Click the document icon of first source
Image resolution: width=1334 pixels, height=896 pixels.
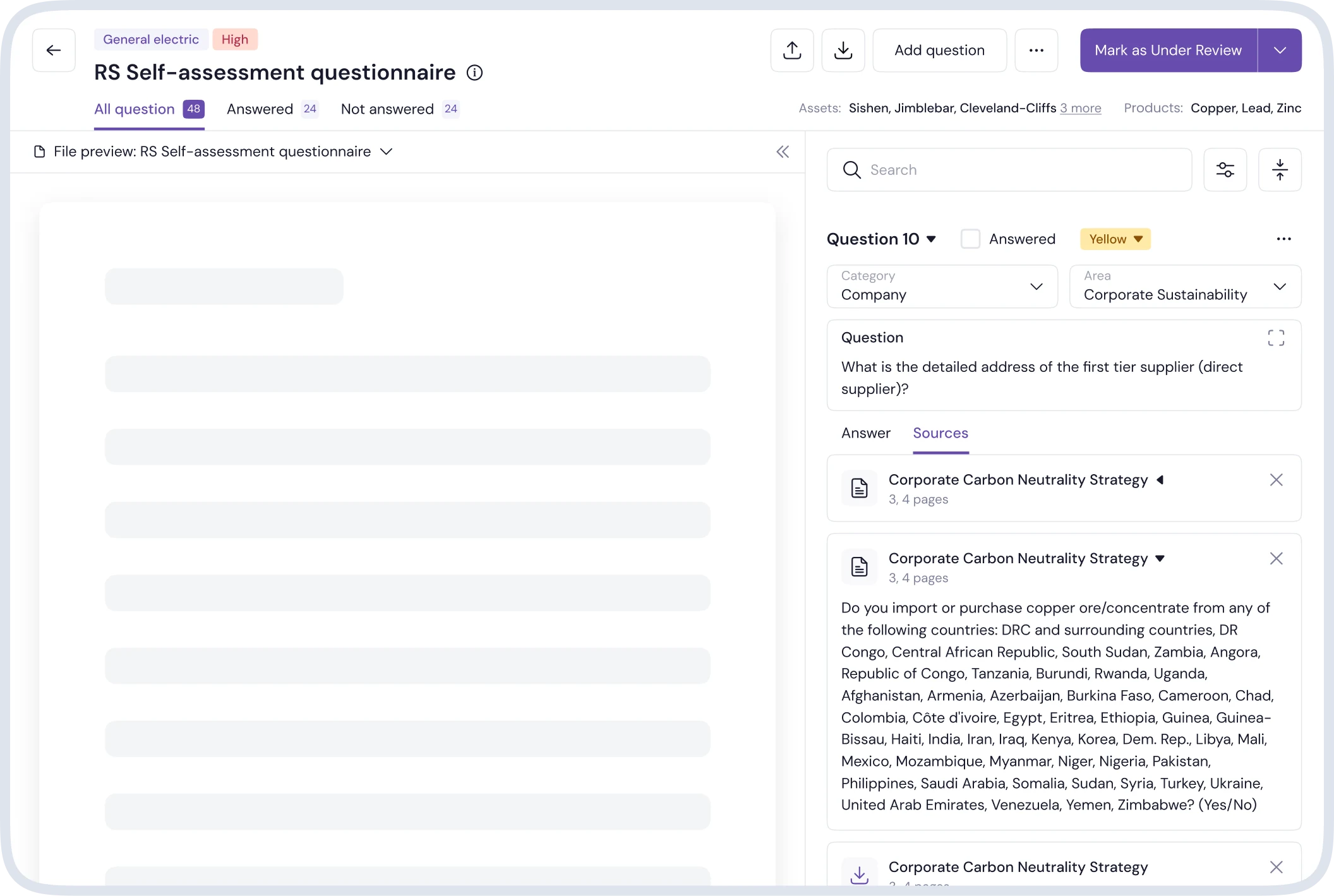click(859, 488)
